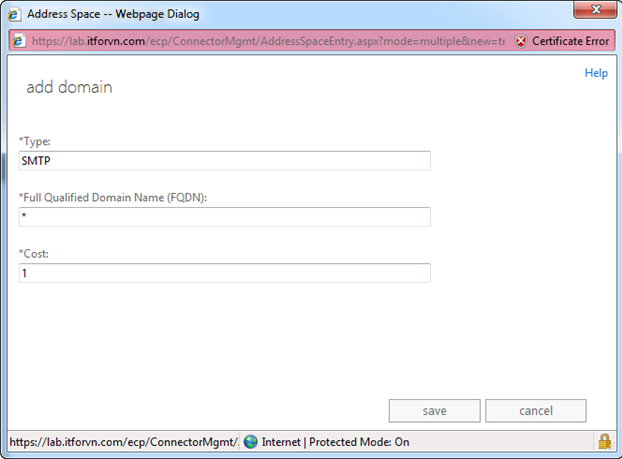622x459 pixels.
Task: Select the Cost input field
Action: (224, 273)
